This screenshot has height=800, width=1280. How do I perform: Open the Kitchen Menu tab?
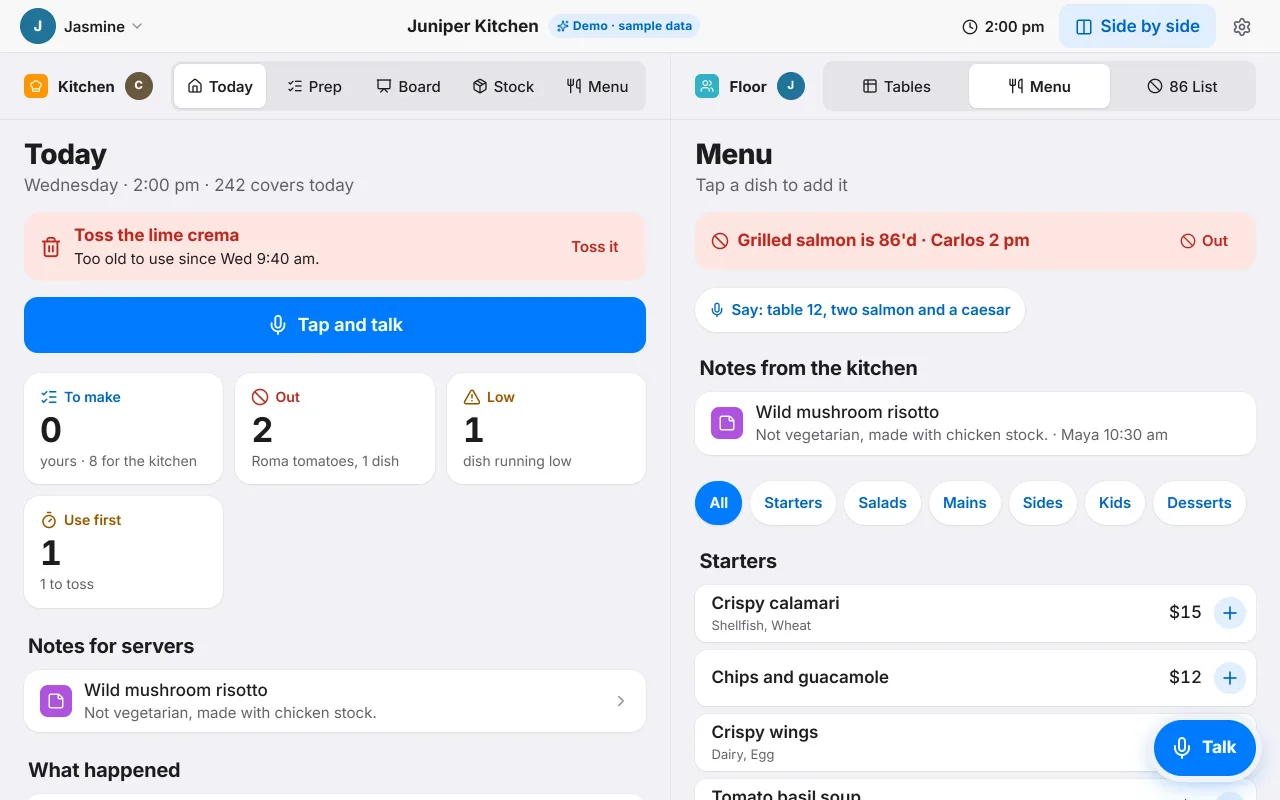[x=597, y=87]
